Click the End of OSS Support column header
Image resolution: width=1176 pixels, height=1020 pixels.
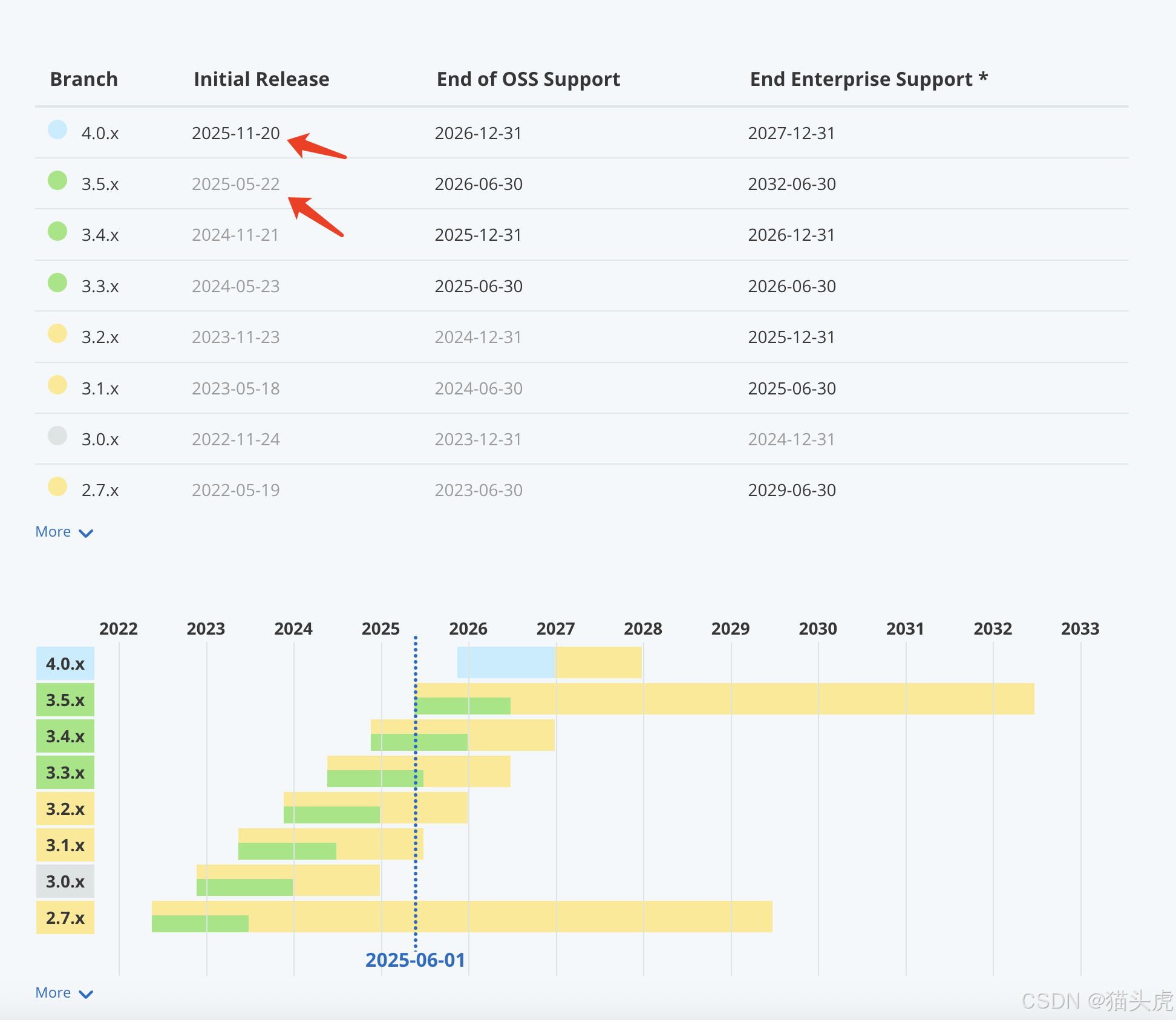[x=528, y=79]
